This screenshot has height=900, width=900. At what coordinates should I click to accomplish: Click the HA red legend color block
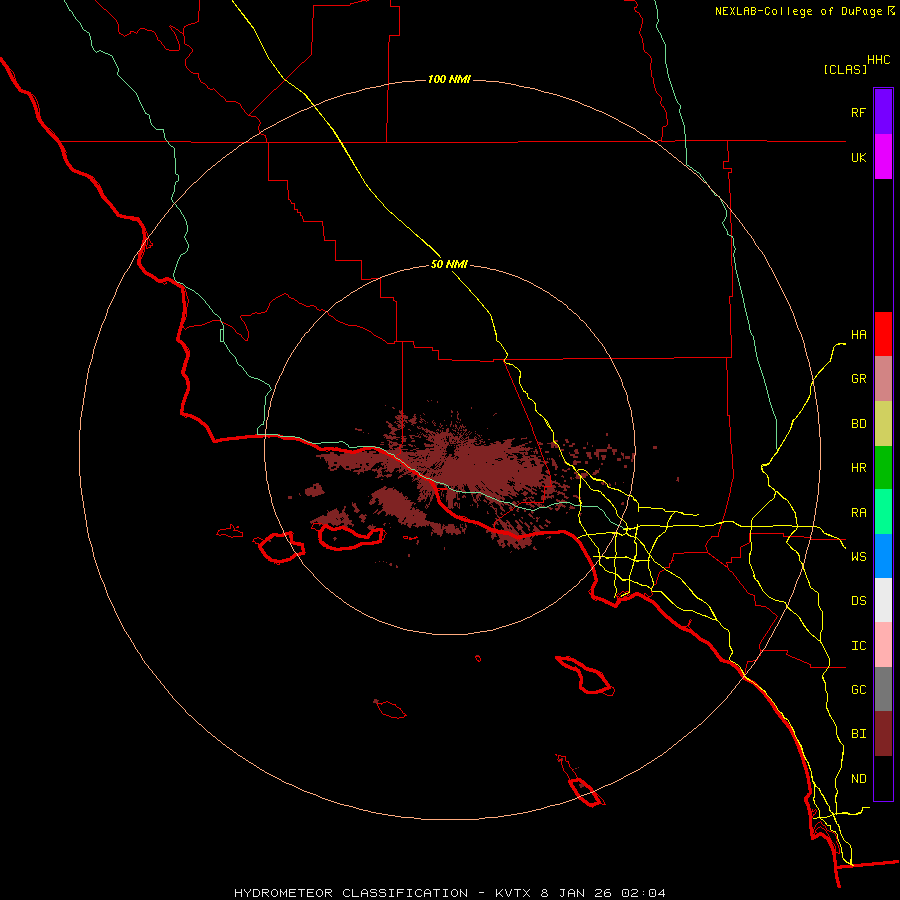[883, 334]
